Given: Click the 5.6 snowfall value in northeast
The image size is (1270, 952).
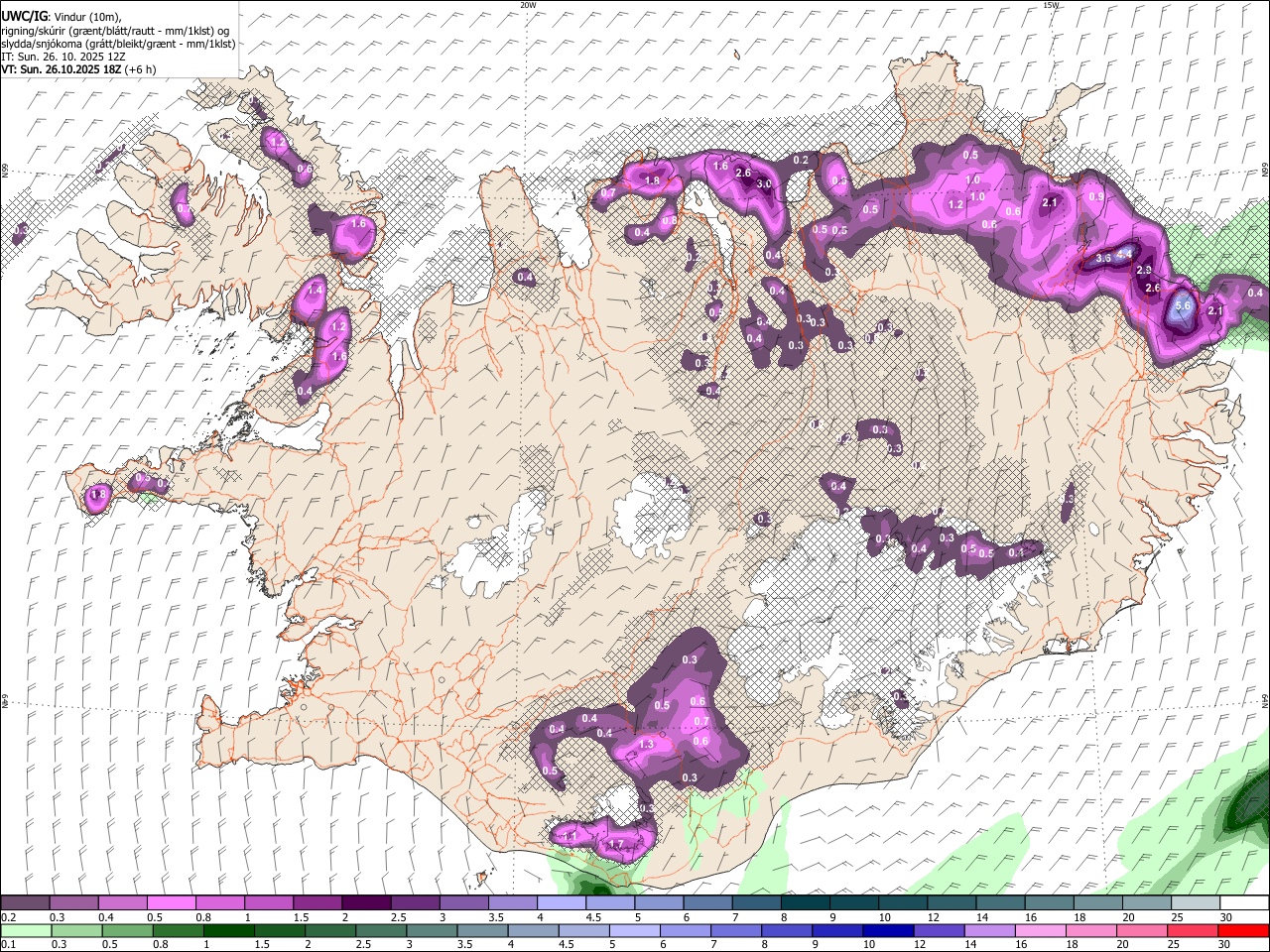Looking at the screenshot, I should click(x=1182, y=306).
